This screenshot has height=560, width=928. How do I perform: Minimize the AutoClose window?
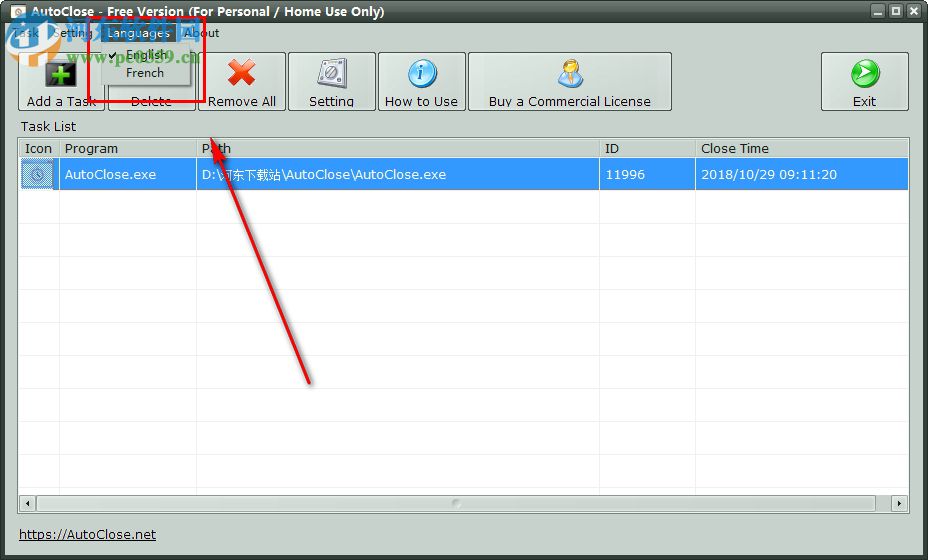coord(878,11)
